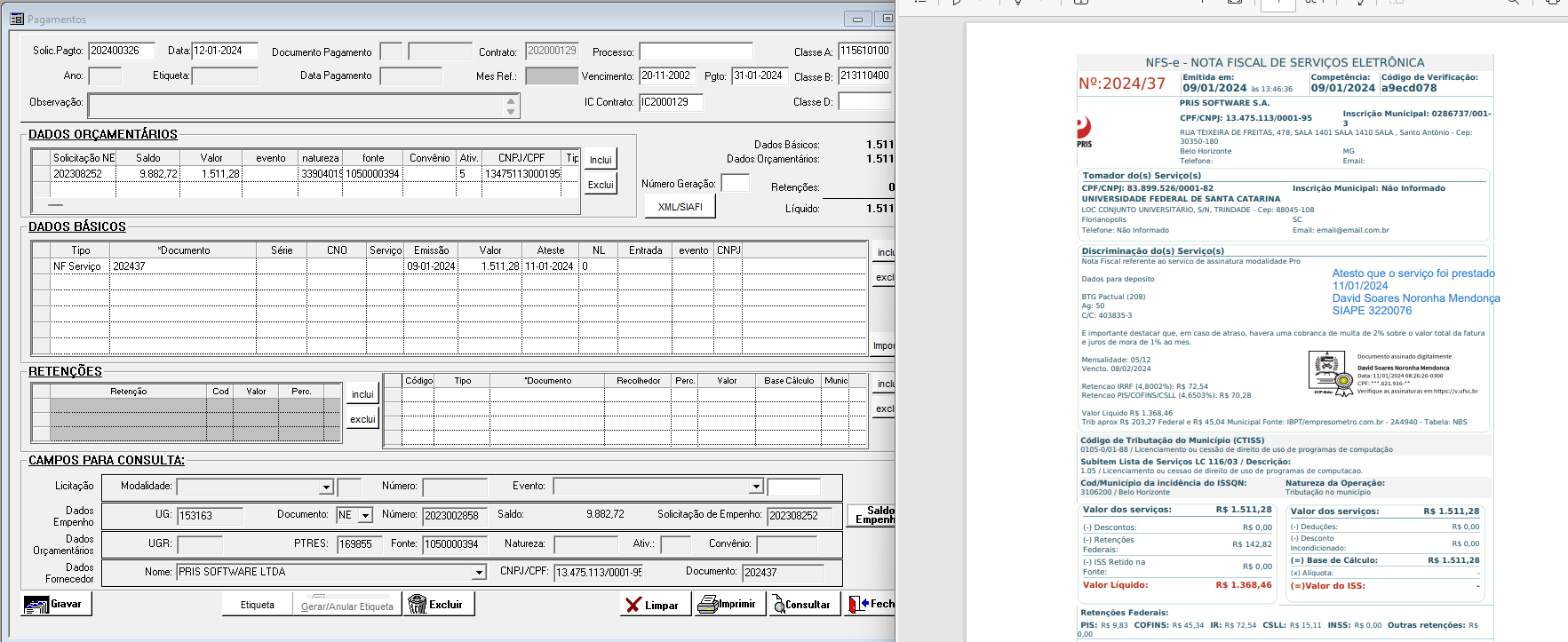Screen dimensions: 1568x642
Task: Click the Classe B field
Action: click(x=864, y=76)
